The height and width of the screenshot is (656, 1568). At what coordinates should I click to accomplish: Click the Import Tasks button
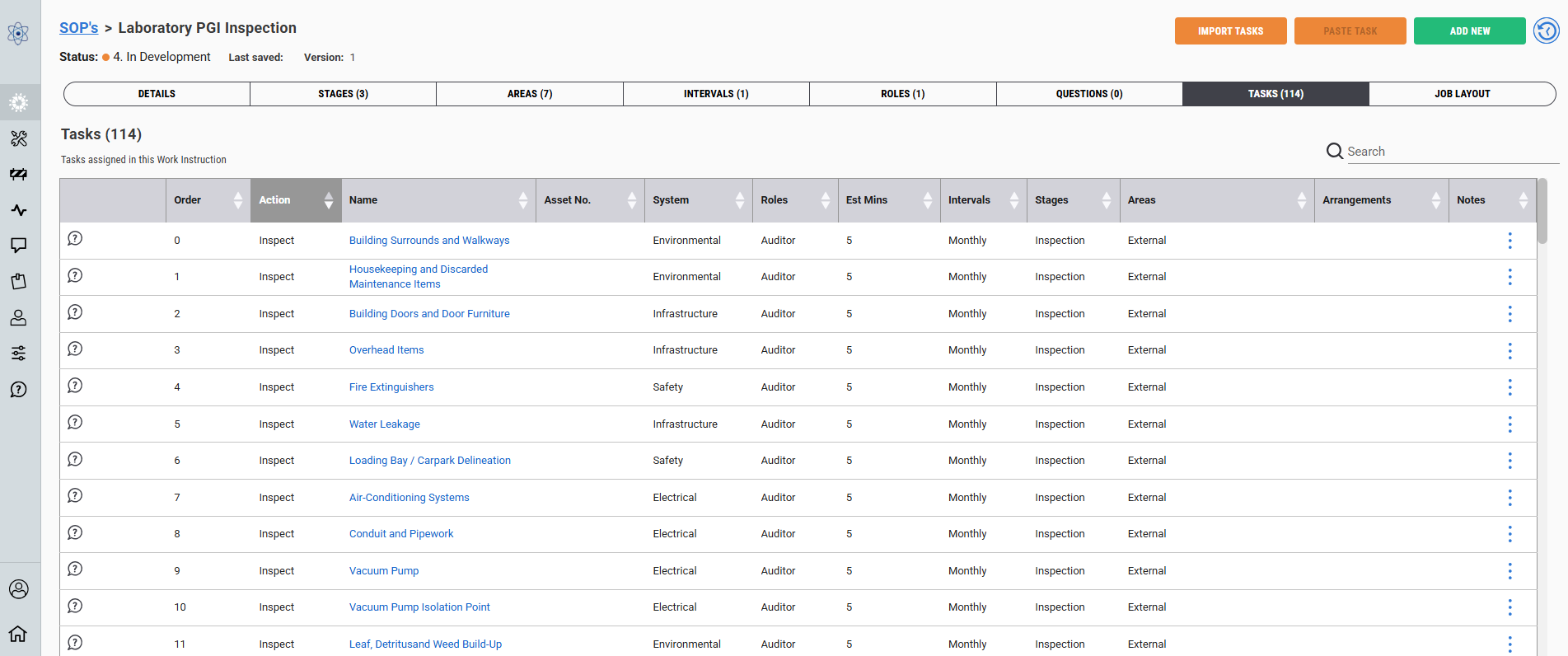pos(1230,31)
